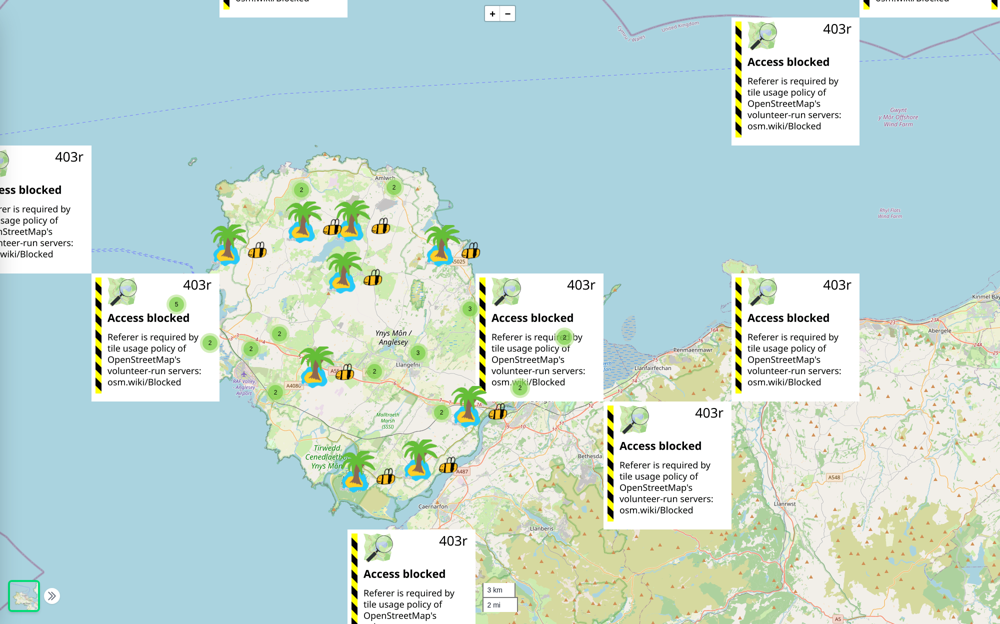The image size is (1000, 624).
Task: Click the bee beside the palm below northern pair
Action: pyautogui.click(x=372, y=278)
